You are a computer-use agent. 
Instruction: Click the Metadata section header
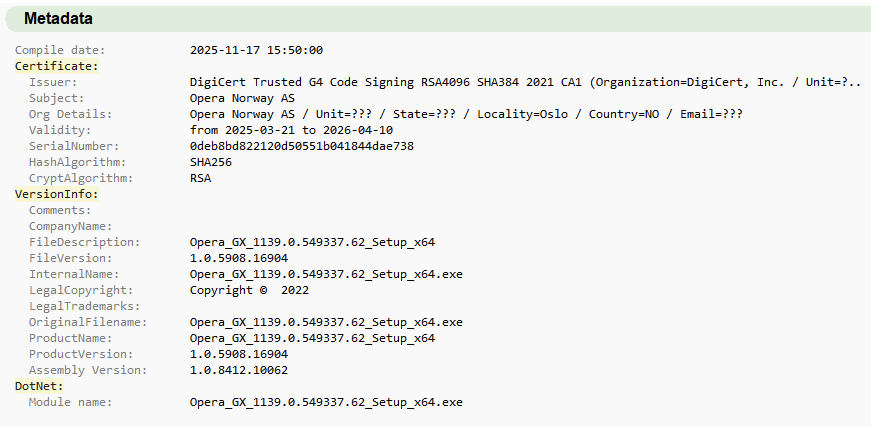click(58, 19)
